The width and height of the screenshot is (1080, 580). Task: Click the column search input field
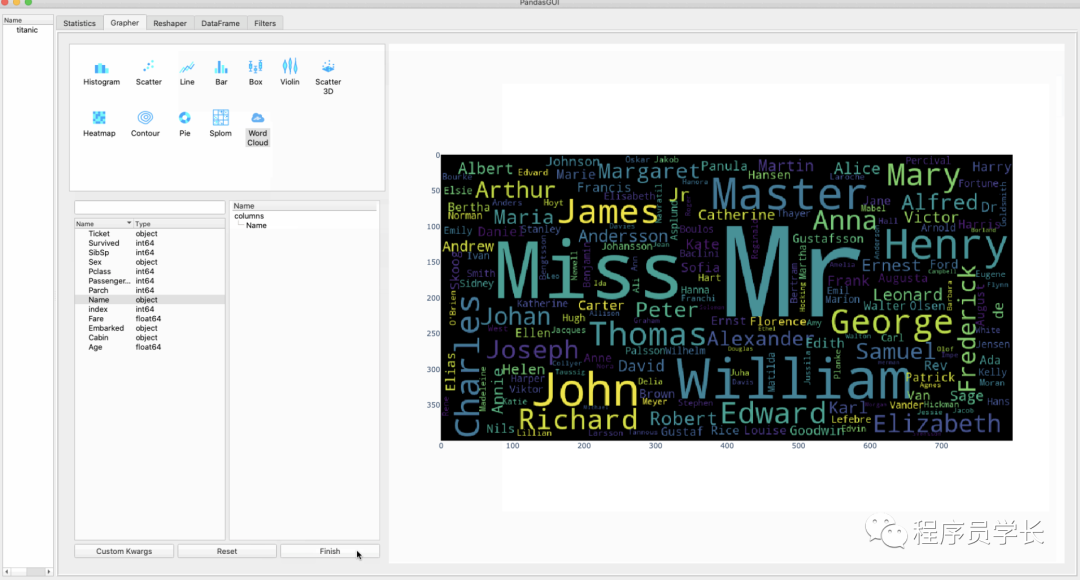point(149,207)
